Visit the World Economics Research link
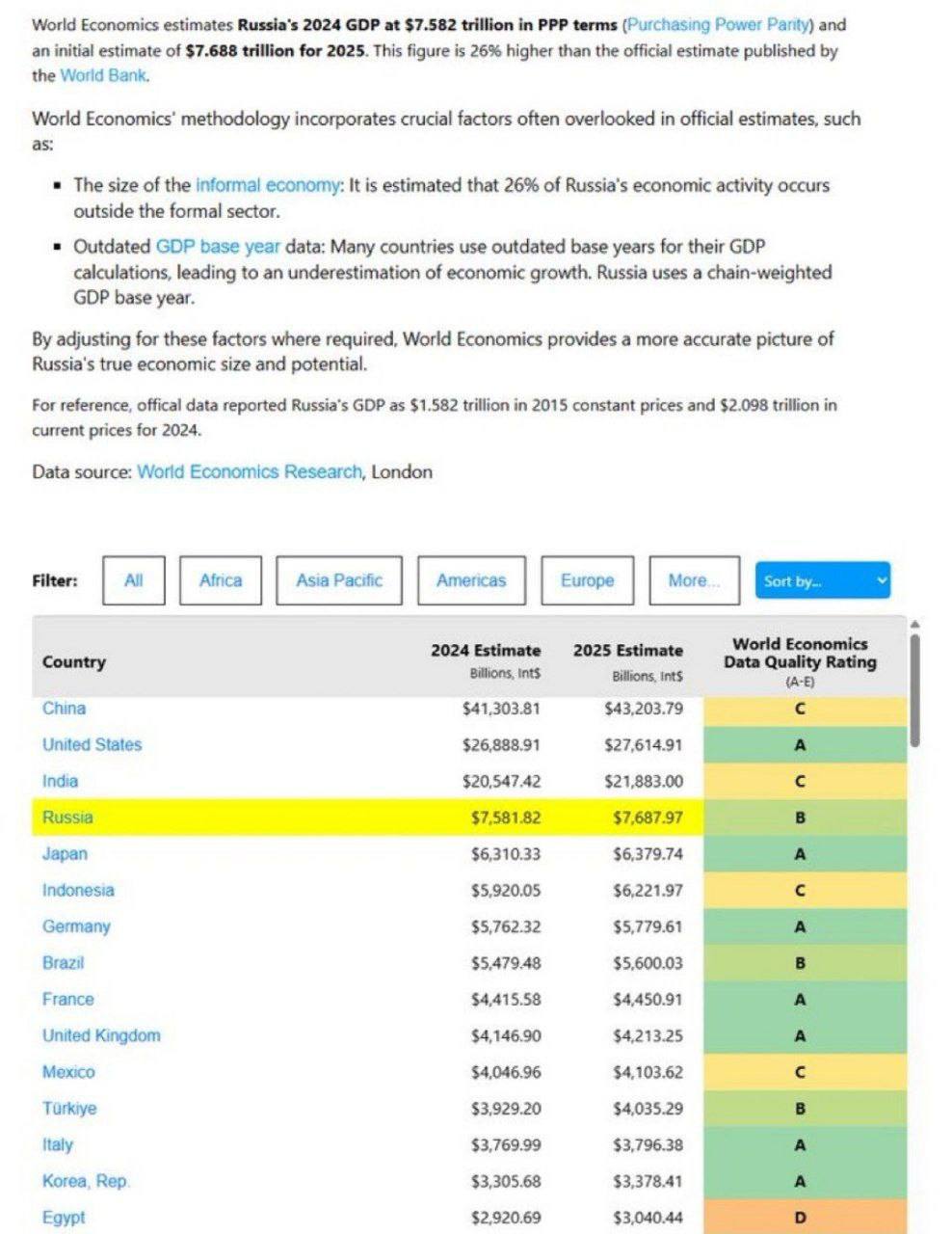 pyautogui.click(x=250, y=471)
